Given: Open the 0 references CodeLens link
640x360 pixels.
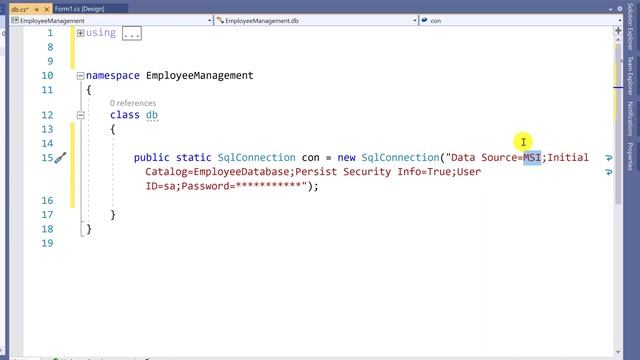Looking at the screenshot, I should tap(133, 103).
